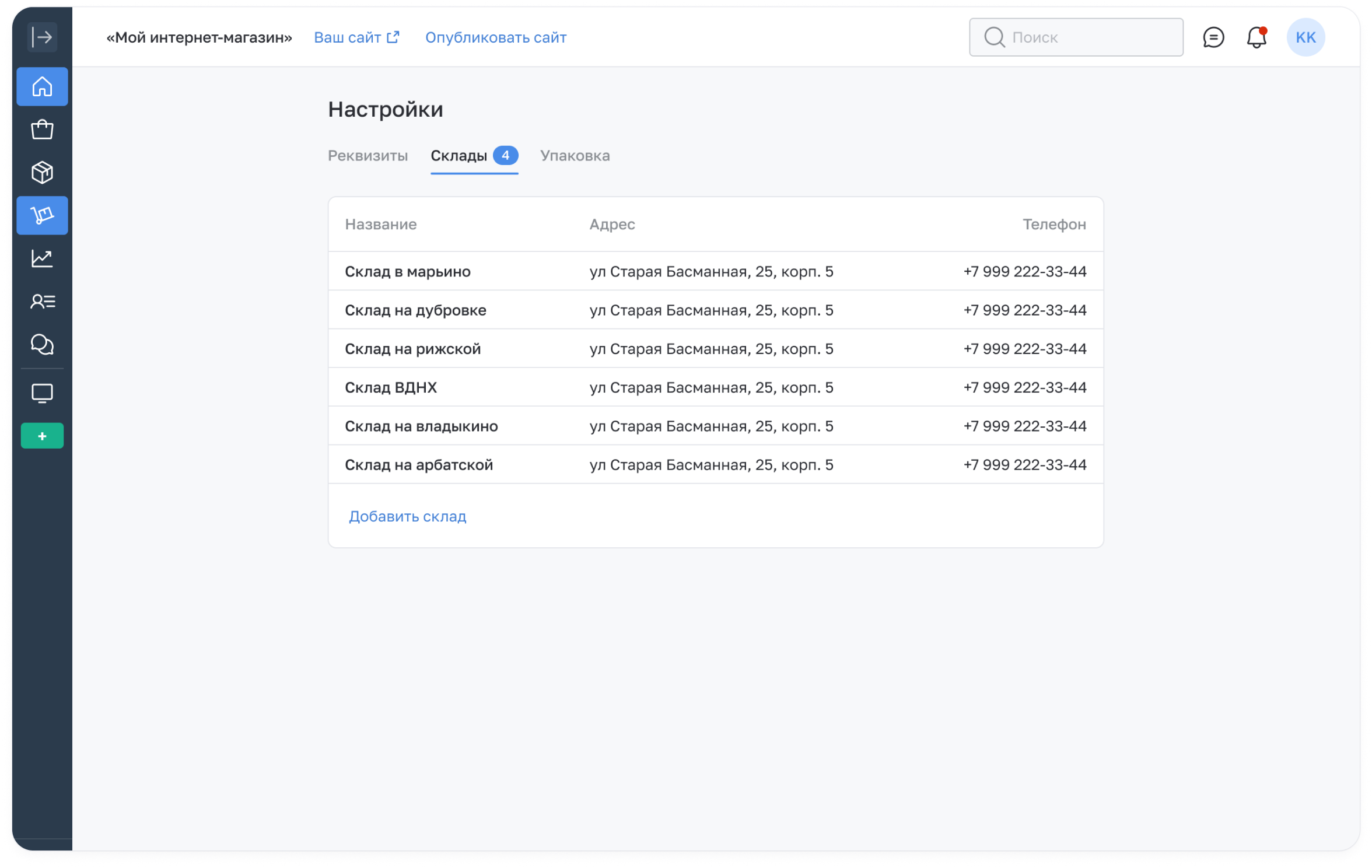Screen dimensions: 1372x868
Task: Expand the sidebar with the arrow icon
Action: [x=42, y=37]
